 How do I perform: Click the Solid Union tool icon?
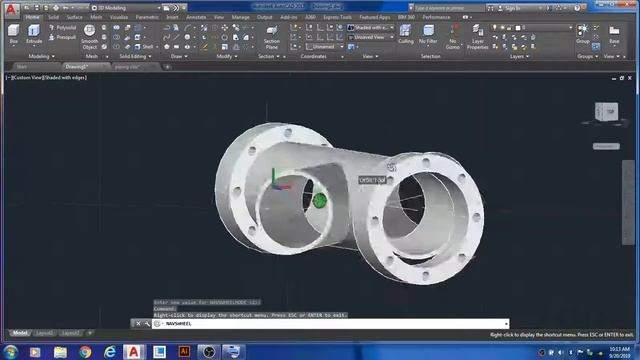[116, 27]
